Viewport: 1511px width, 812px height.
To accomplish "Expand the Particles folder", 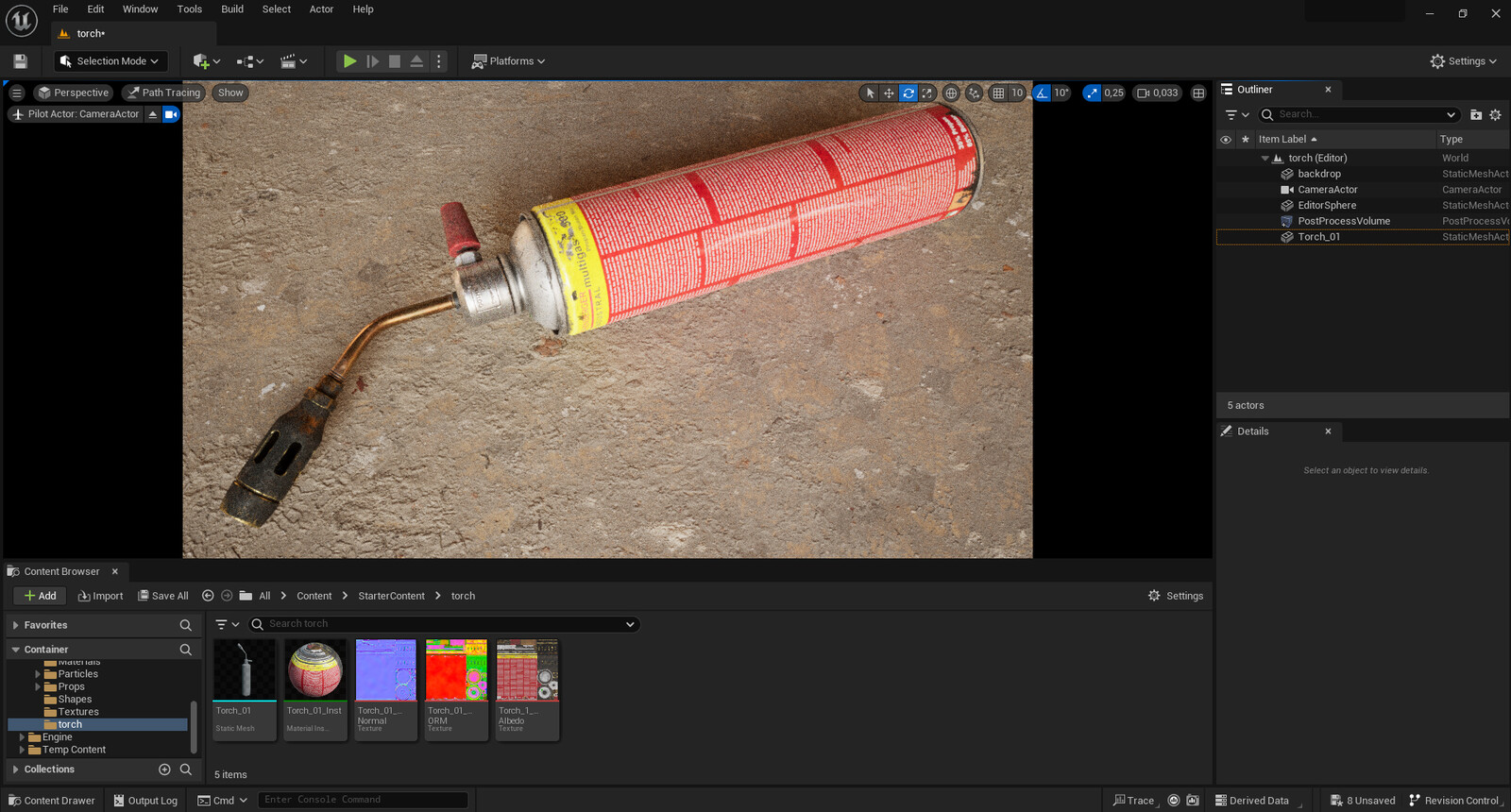I will click(x=38, y=674).
